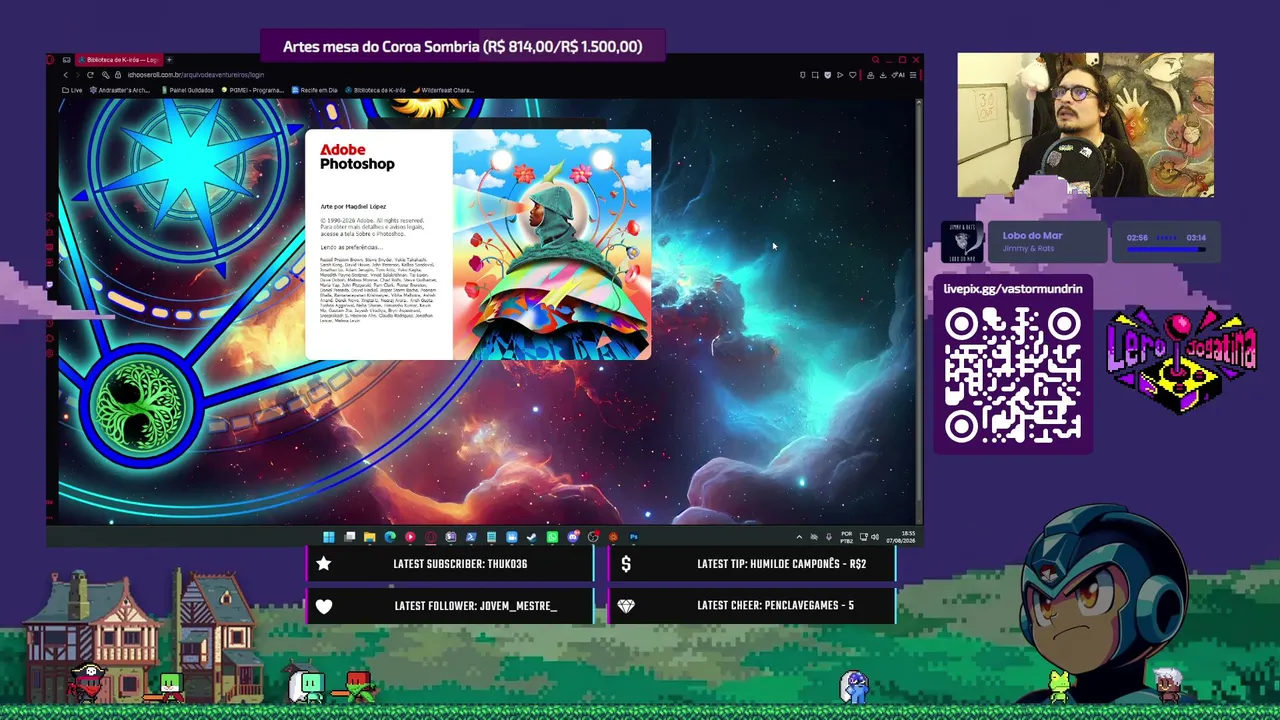Click the Opera snapshot camera icon

point(815,75)
